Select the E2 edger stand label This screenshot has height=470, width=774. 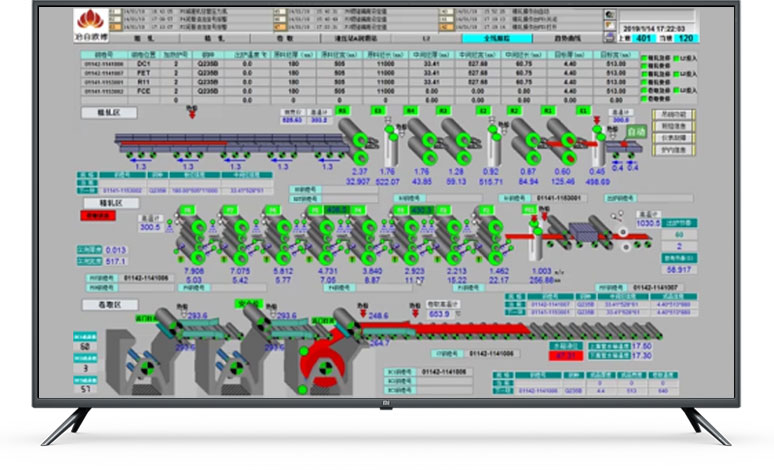(484, 111)
